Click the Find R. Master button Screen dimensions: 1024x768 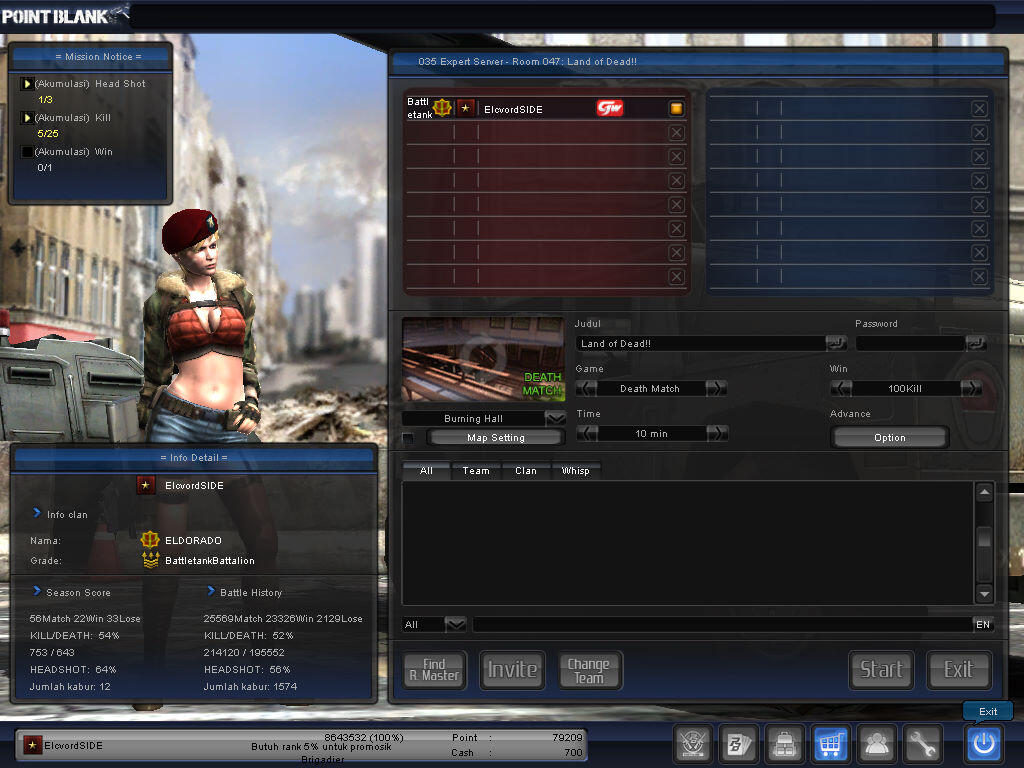(434, 669)
